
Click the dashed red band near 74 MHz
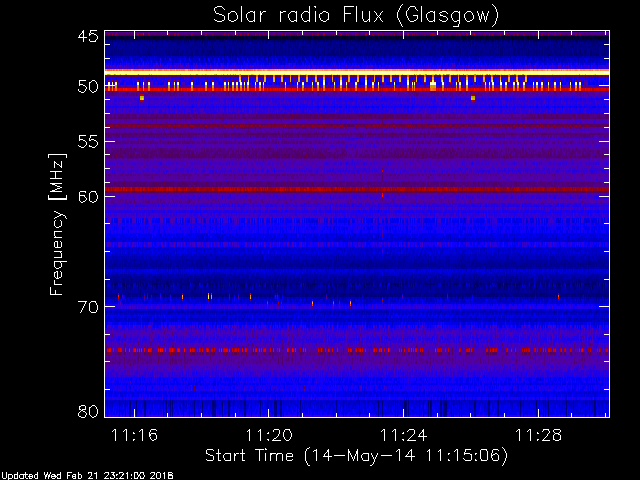[x=357, y=350]
